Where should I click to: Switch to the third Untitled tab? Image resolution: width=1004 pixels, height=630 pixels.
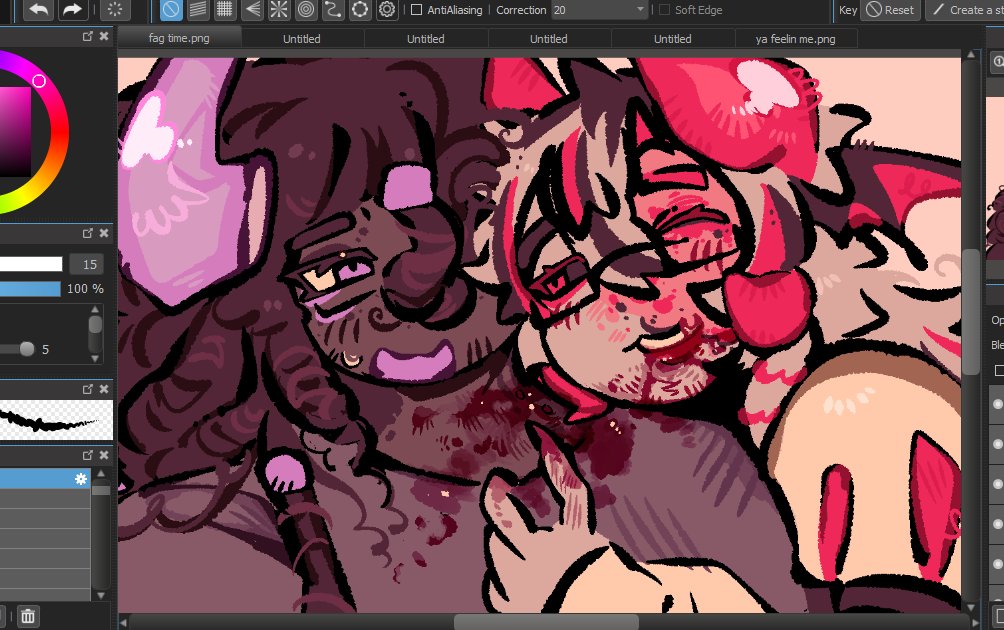coord(549,38)
